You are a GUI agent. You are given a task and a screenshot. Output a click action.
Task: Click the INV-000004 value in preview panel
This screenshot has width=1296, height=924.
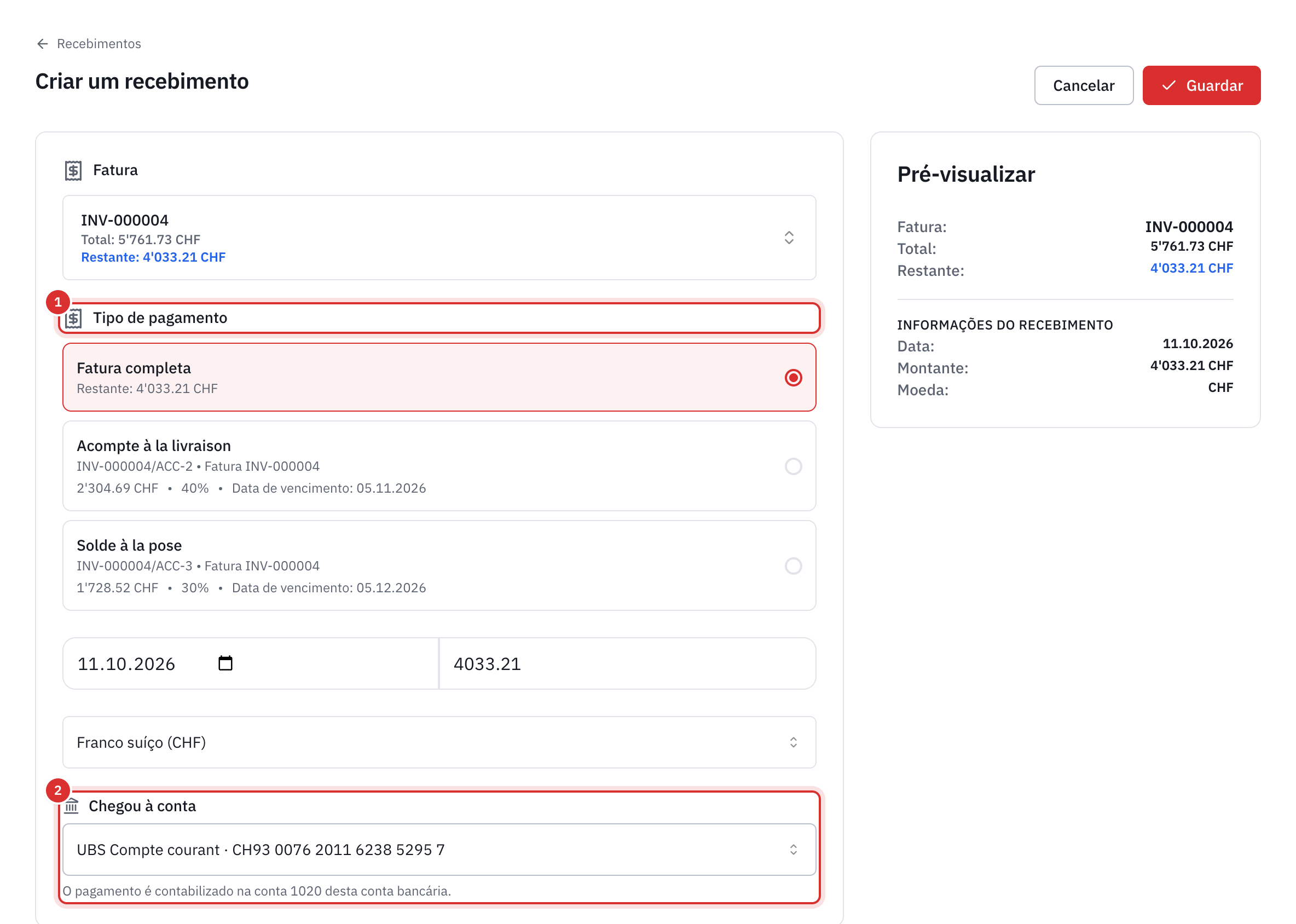1189,227
